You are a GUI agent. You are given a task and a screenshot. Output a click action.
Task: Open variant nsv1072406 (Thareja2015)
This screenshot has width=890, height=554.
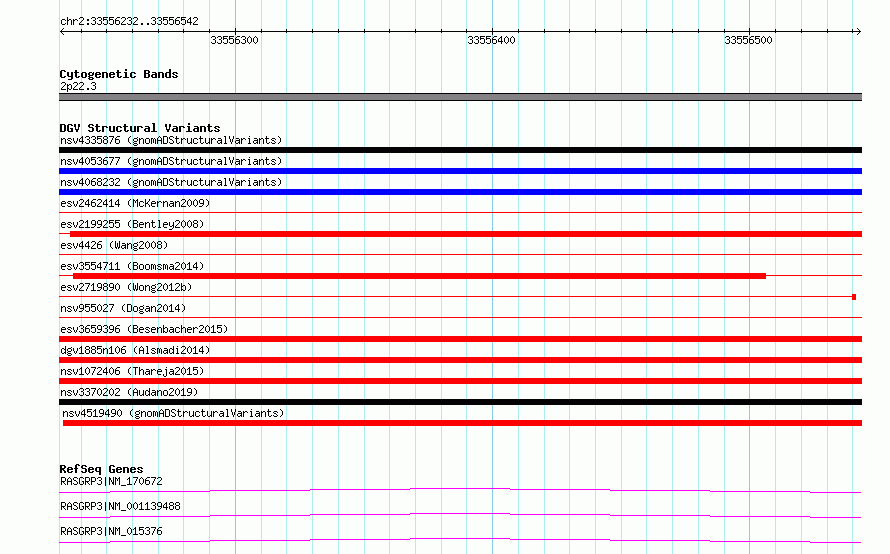tap(132, 371)
